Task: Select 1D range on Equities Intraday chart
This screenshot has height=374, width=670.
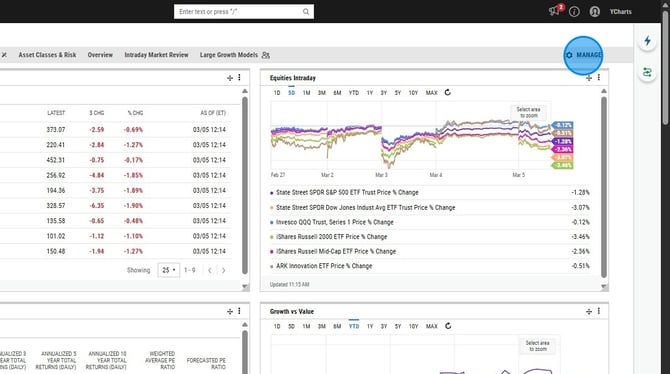Action: tap(277, 93)
